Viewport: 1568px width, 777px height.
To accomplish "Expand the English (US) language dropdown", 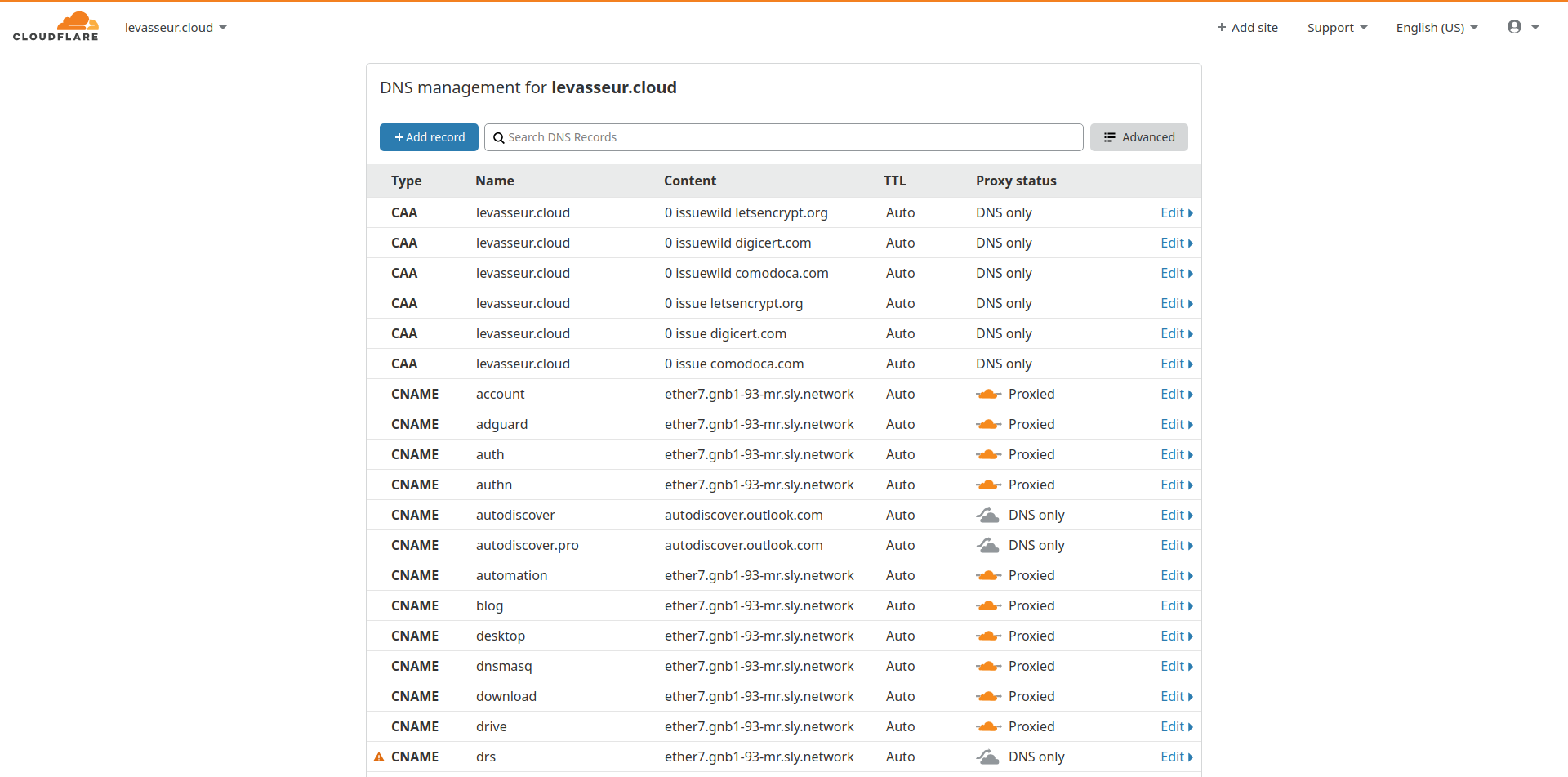I will coord(1436,27).
